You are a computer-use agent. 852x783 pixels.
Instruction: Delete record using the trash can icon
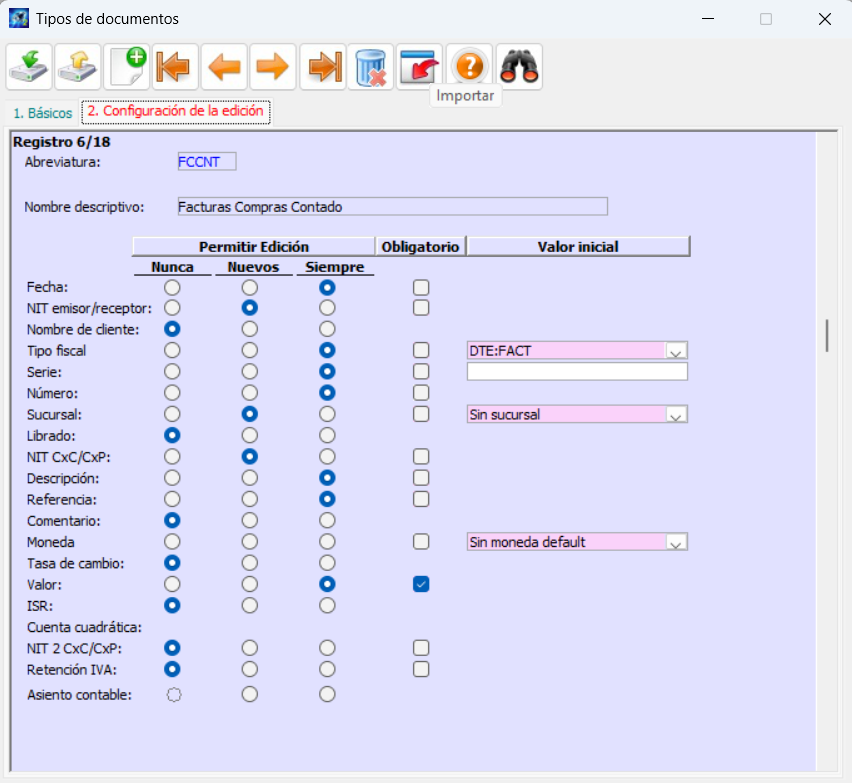(371, 67)
